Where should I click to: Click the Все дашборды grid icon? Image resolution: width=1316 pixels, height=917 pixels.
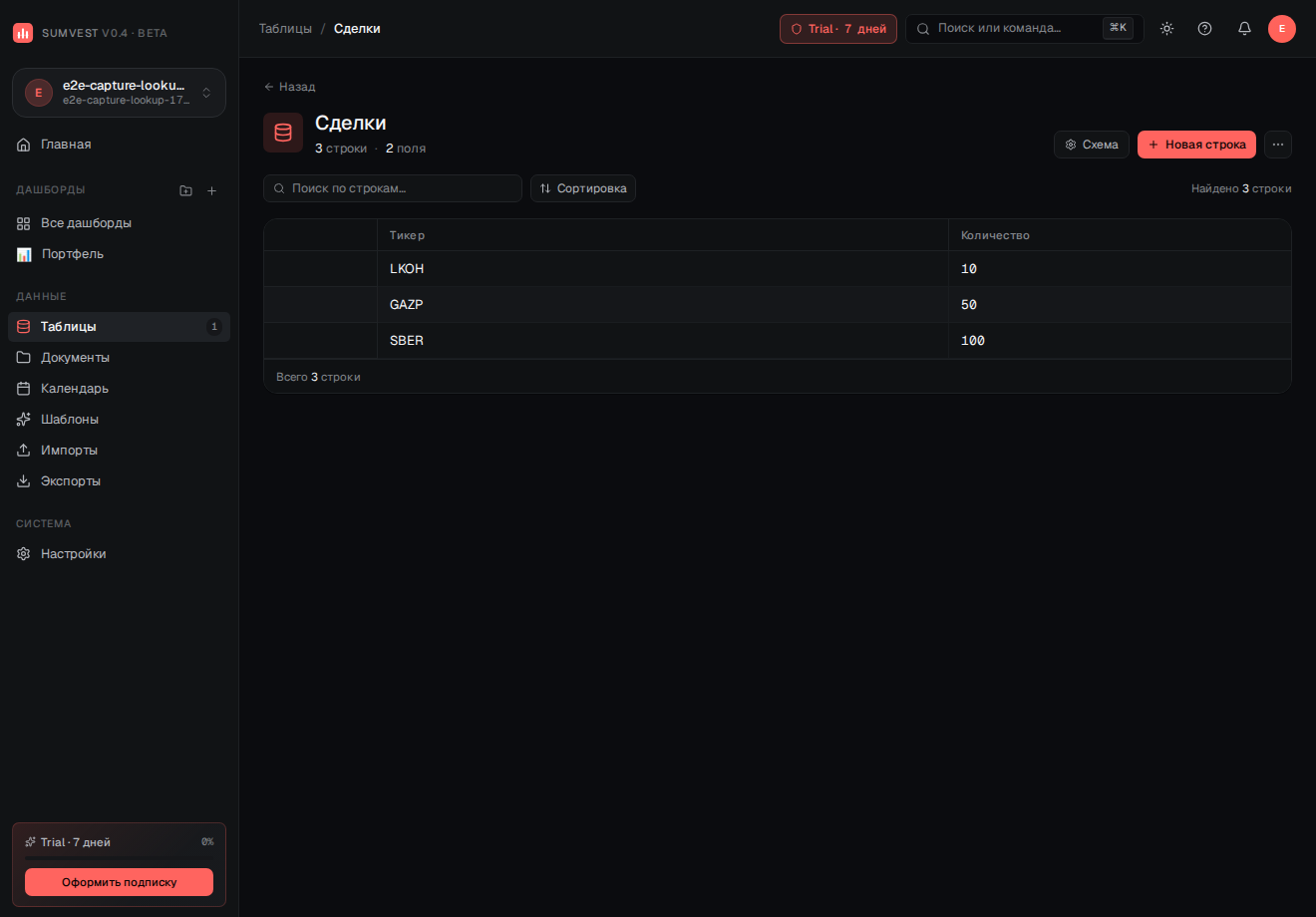[24, 223]
